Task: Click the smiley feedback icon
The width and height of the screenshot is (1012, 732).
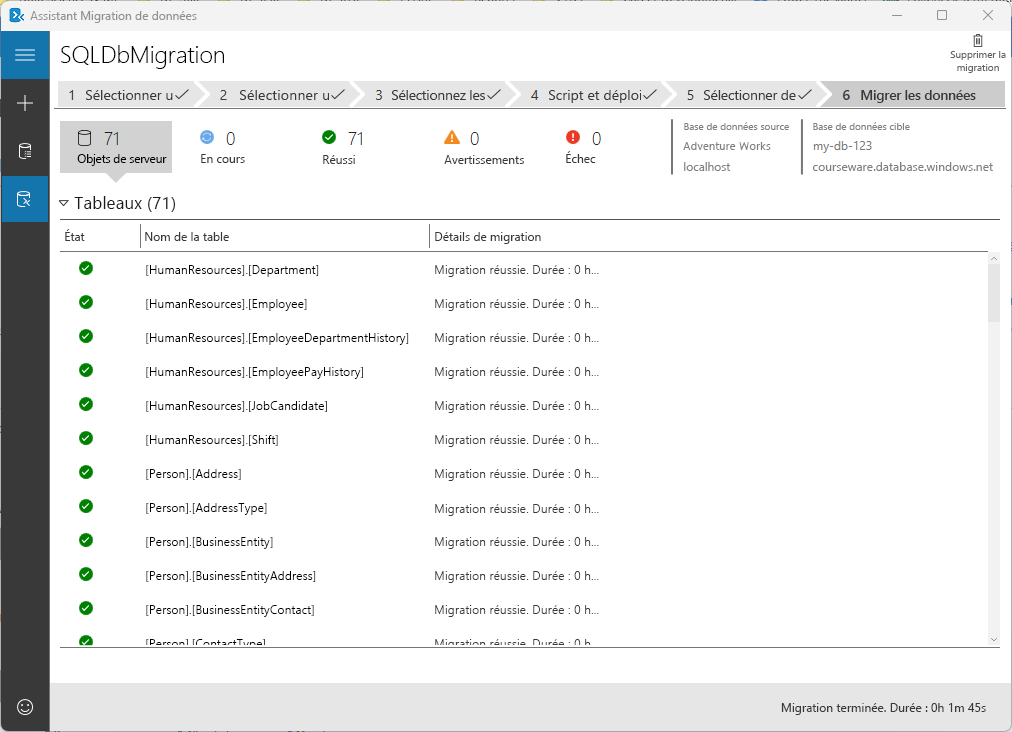Action: tap(25, 707)
